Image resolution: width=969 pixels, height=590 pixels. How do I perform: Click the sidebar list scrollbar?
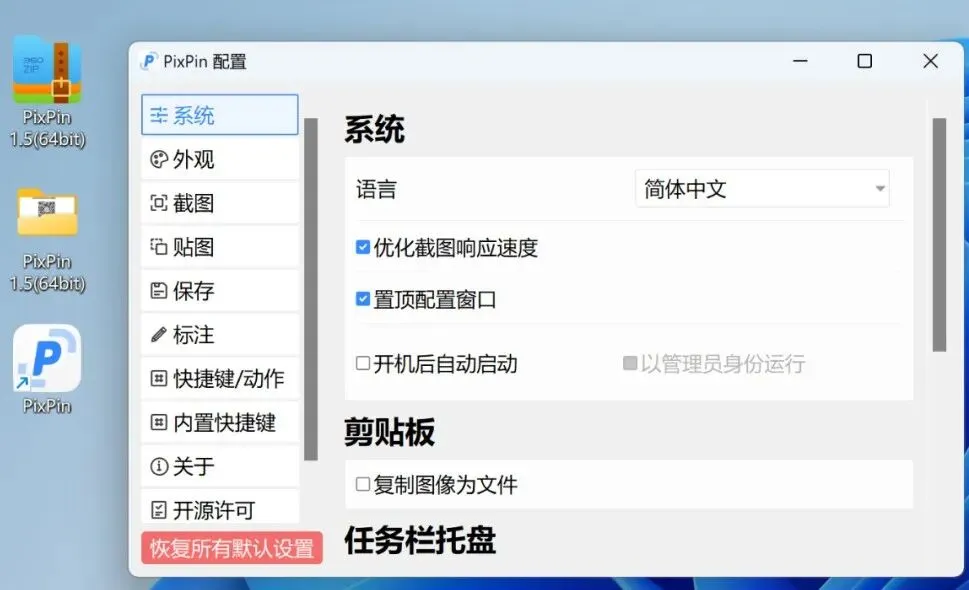[311, 289]
